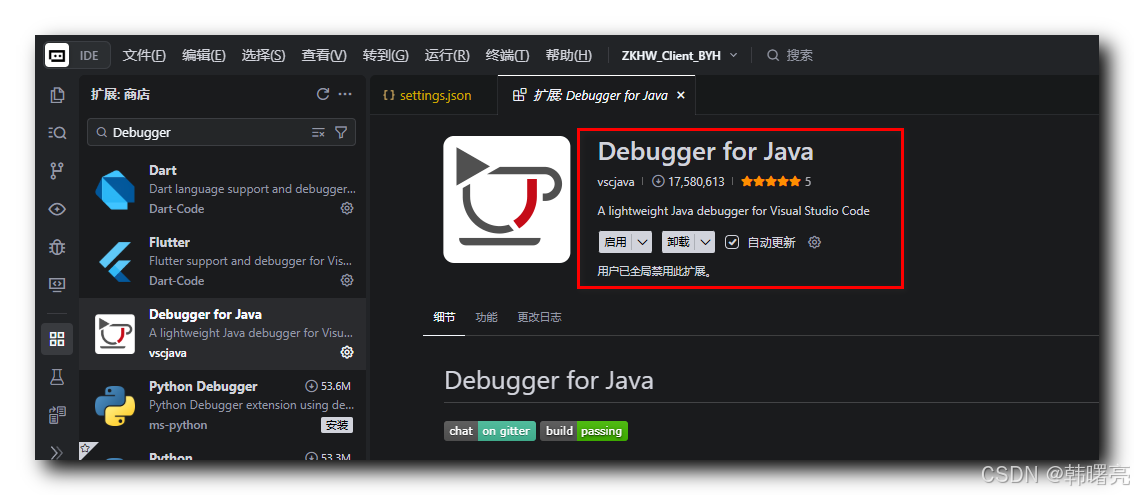
Task: Open the chat on gitter badge
Action: pyautogui.click(x=490, y=431)
